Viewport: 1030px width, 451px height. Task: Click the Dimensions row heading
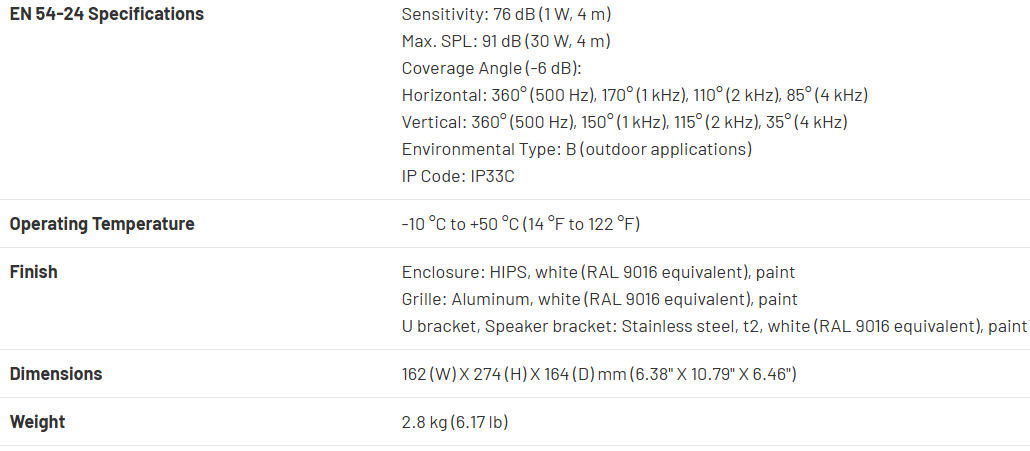point(56,374)
